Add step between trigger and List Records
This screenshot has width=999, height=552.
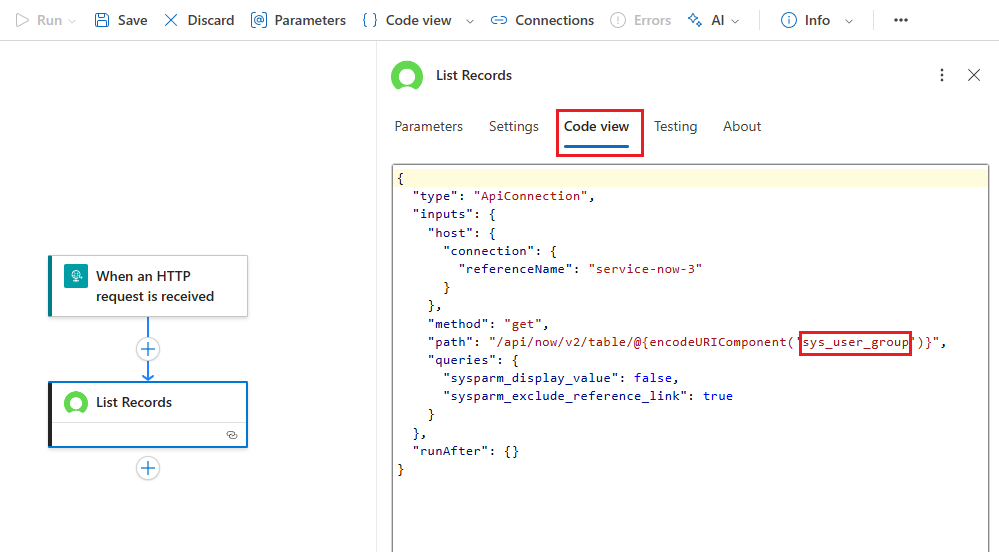(148, 349)
